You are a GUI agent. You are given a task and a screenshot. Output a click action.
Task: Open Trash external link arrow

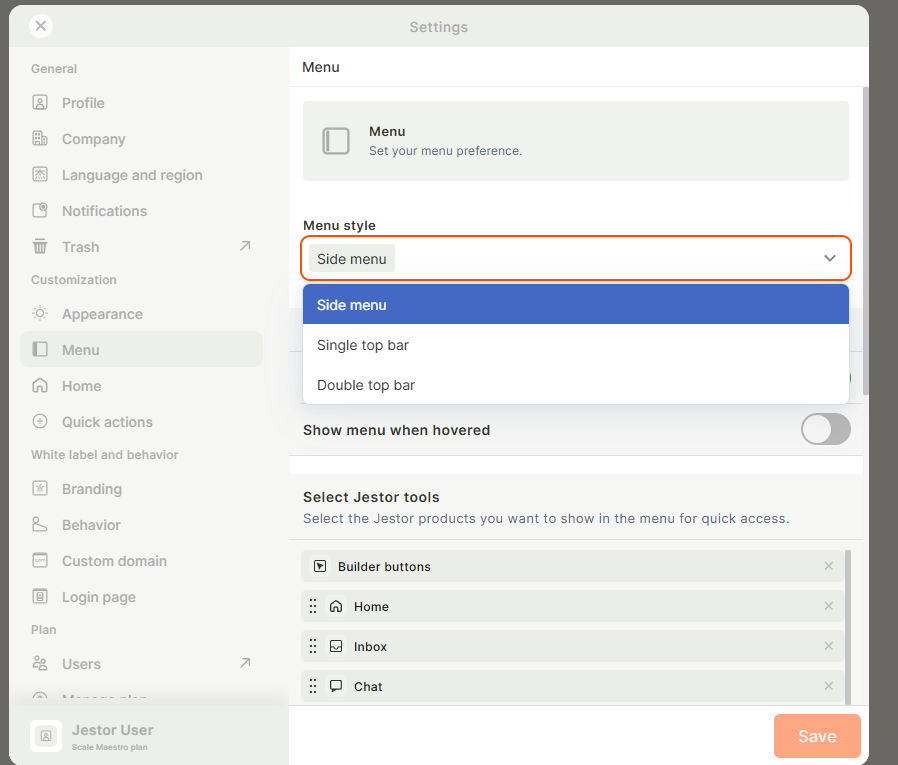coord(245,246)
